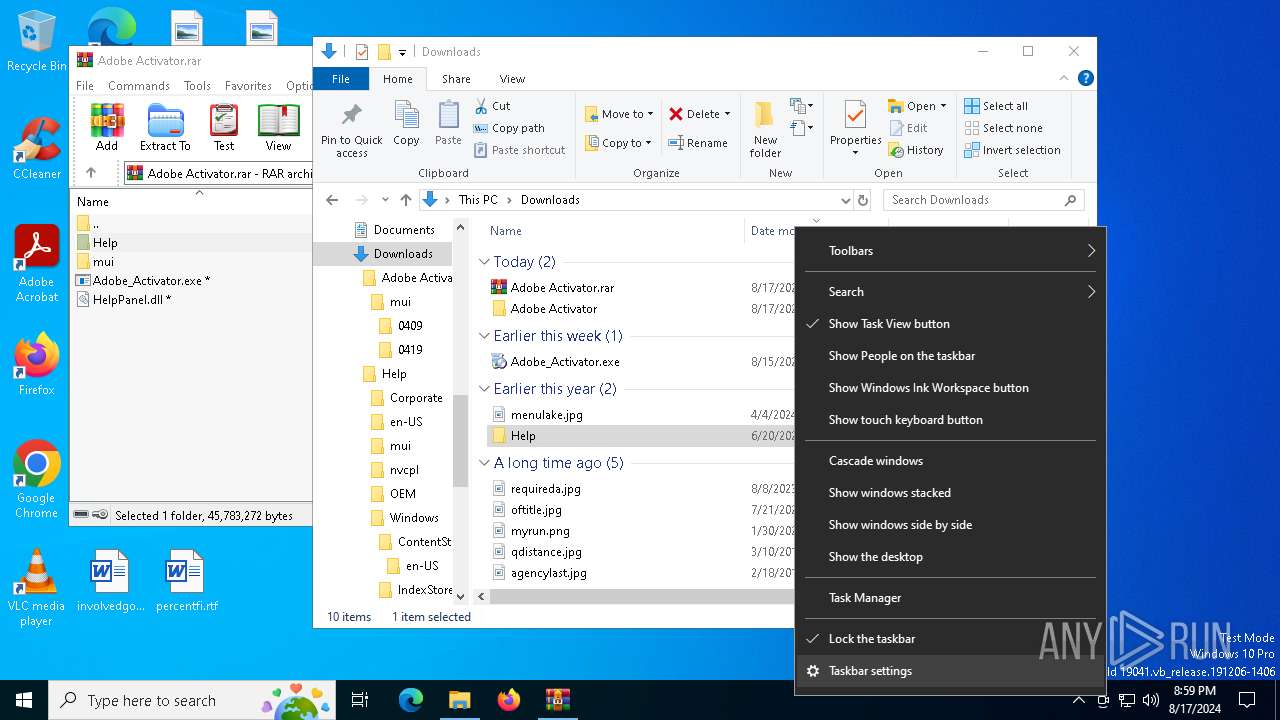Click the Copy ribbon icon
Screen dimensions: 1280x720
[x=406, y=124]
